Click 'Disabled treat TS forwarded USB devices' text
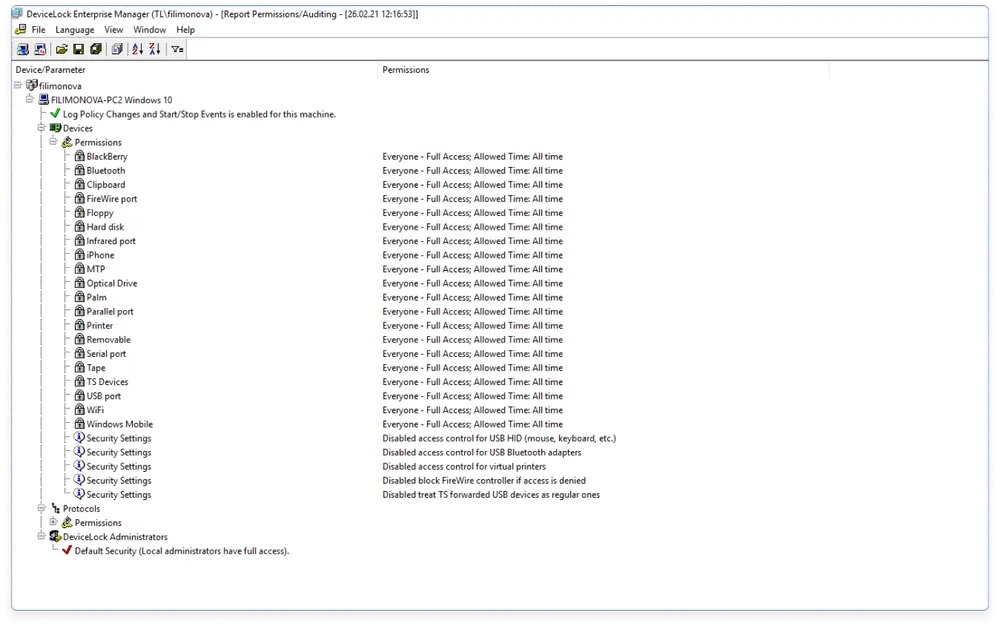 (490, 494)
